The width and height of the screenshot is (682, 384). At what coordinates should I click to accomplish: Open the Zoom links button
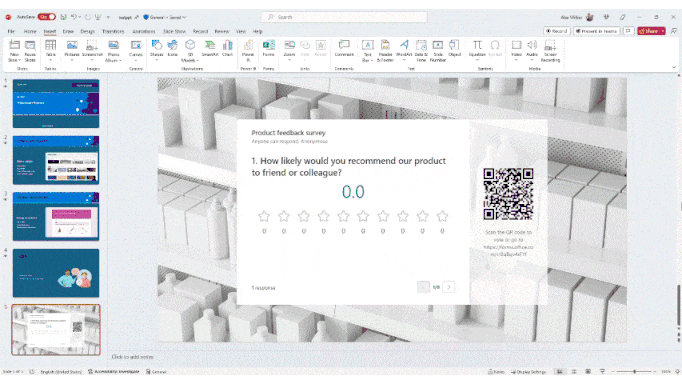[x=289, y=50]
